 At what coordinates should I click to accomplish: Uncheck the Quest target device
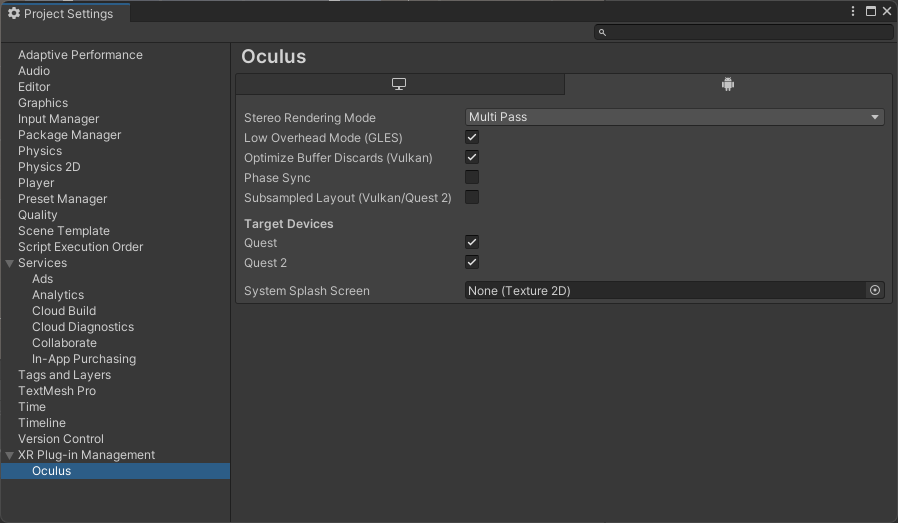[x=472, y=242]
